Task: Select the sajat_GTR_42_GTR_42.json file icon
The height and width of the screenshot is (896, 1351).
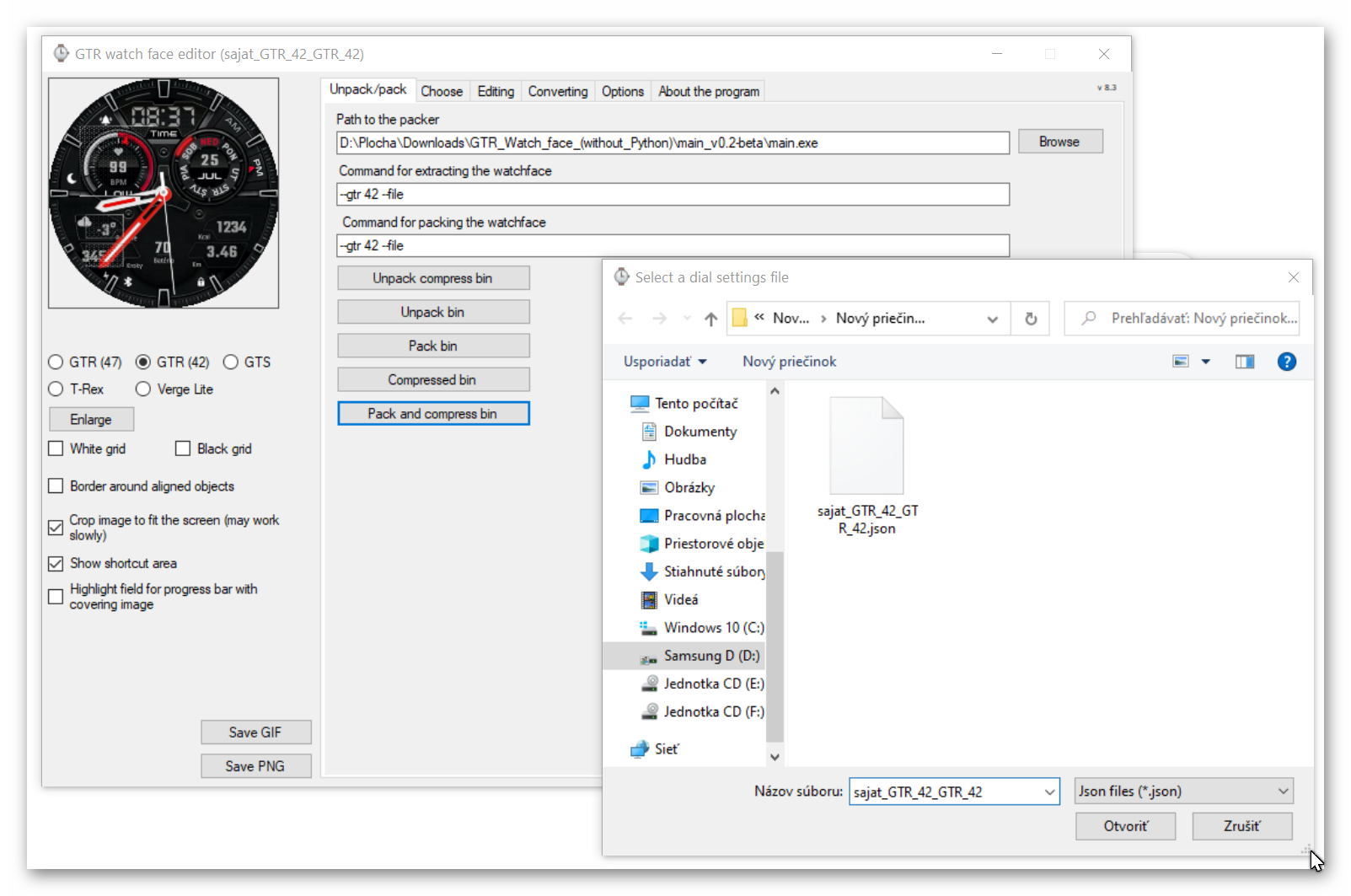Action: point(866,446)
